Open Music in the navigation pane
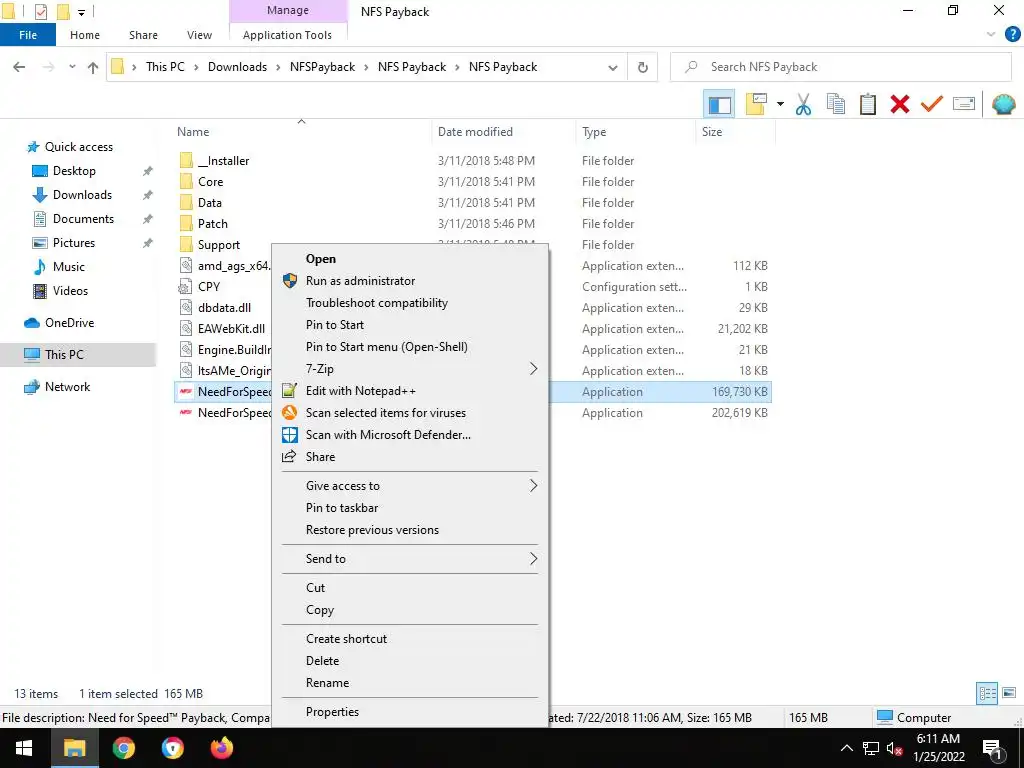This screenshot has height=768, width=1024. [x=69, y=267]
